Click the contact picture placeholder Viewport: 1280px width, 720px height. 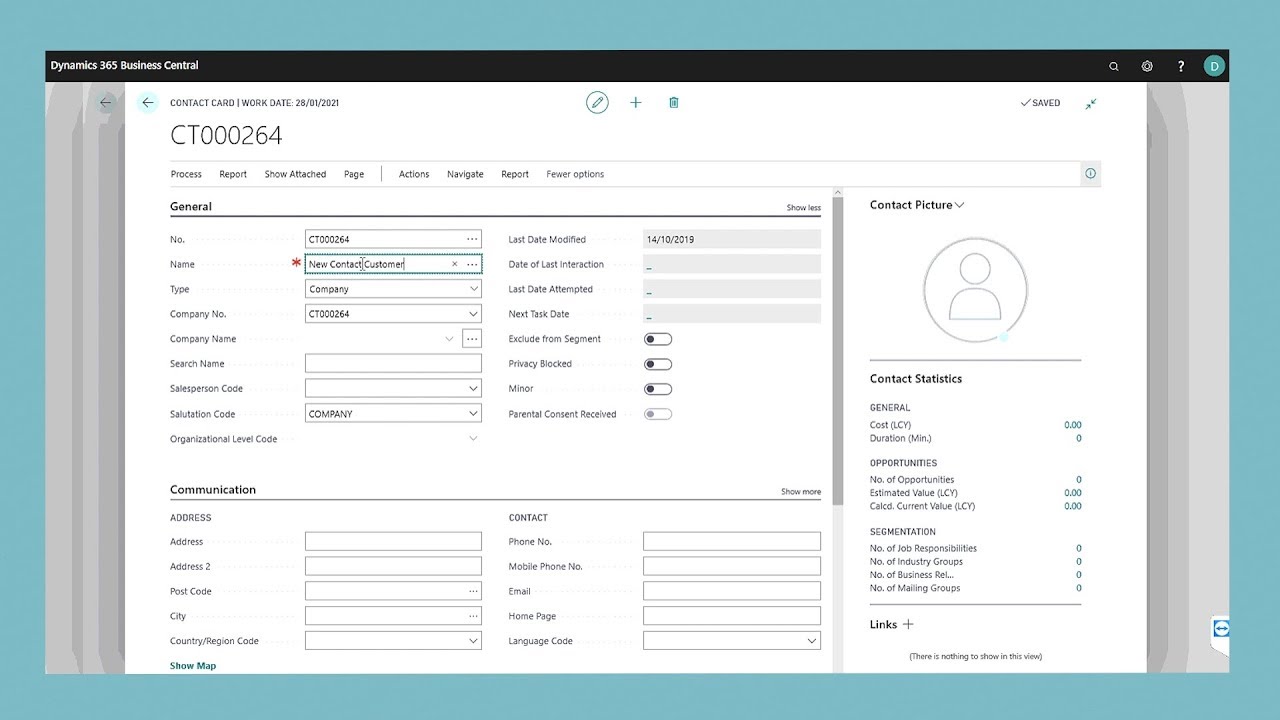pos(975,291)
